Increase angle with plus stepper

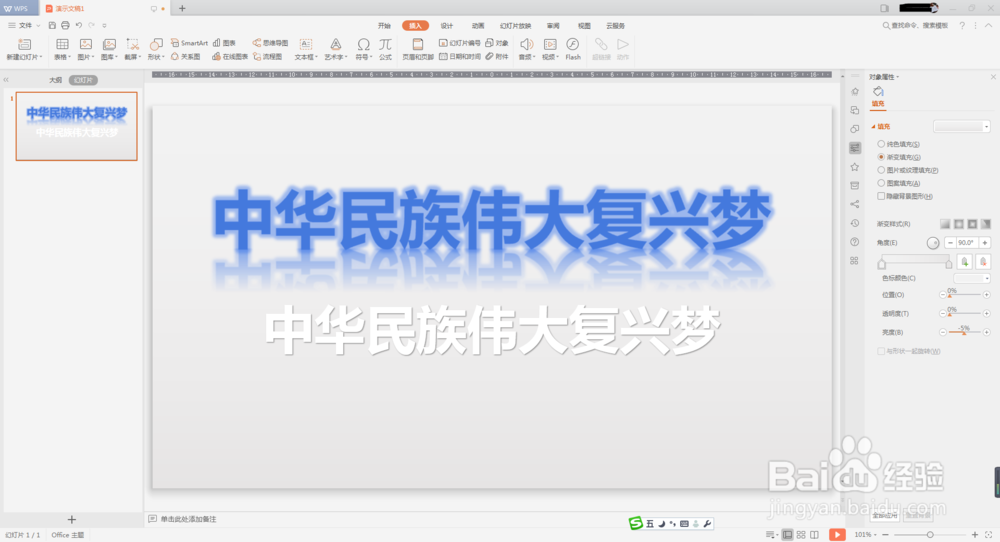pyautogui.click(x=985, y=243)
